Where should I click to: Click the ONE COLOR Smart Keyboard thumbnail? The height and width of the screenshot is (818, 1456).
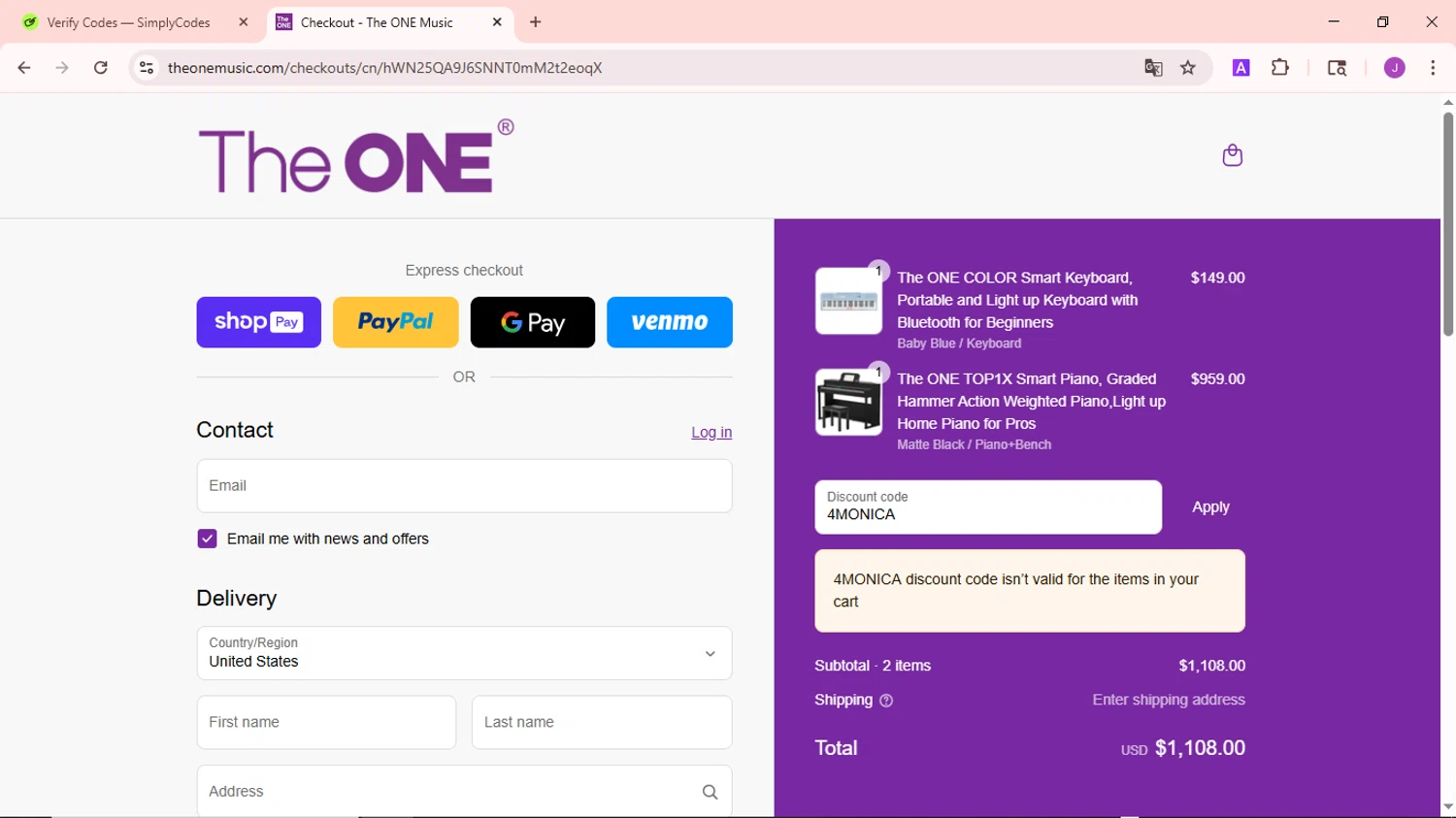[848, 302]
